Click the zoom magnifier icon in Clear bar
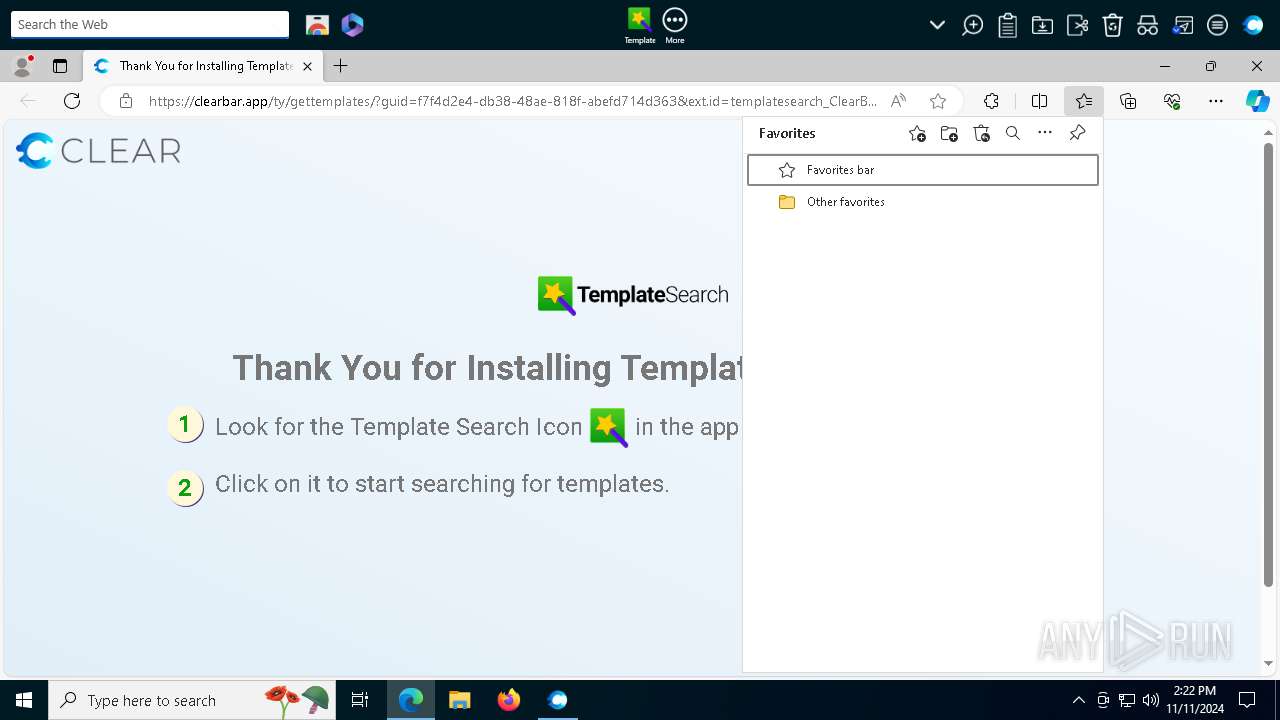1280x720 pixels. (x=972, y=25)
